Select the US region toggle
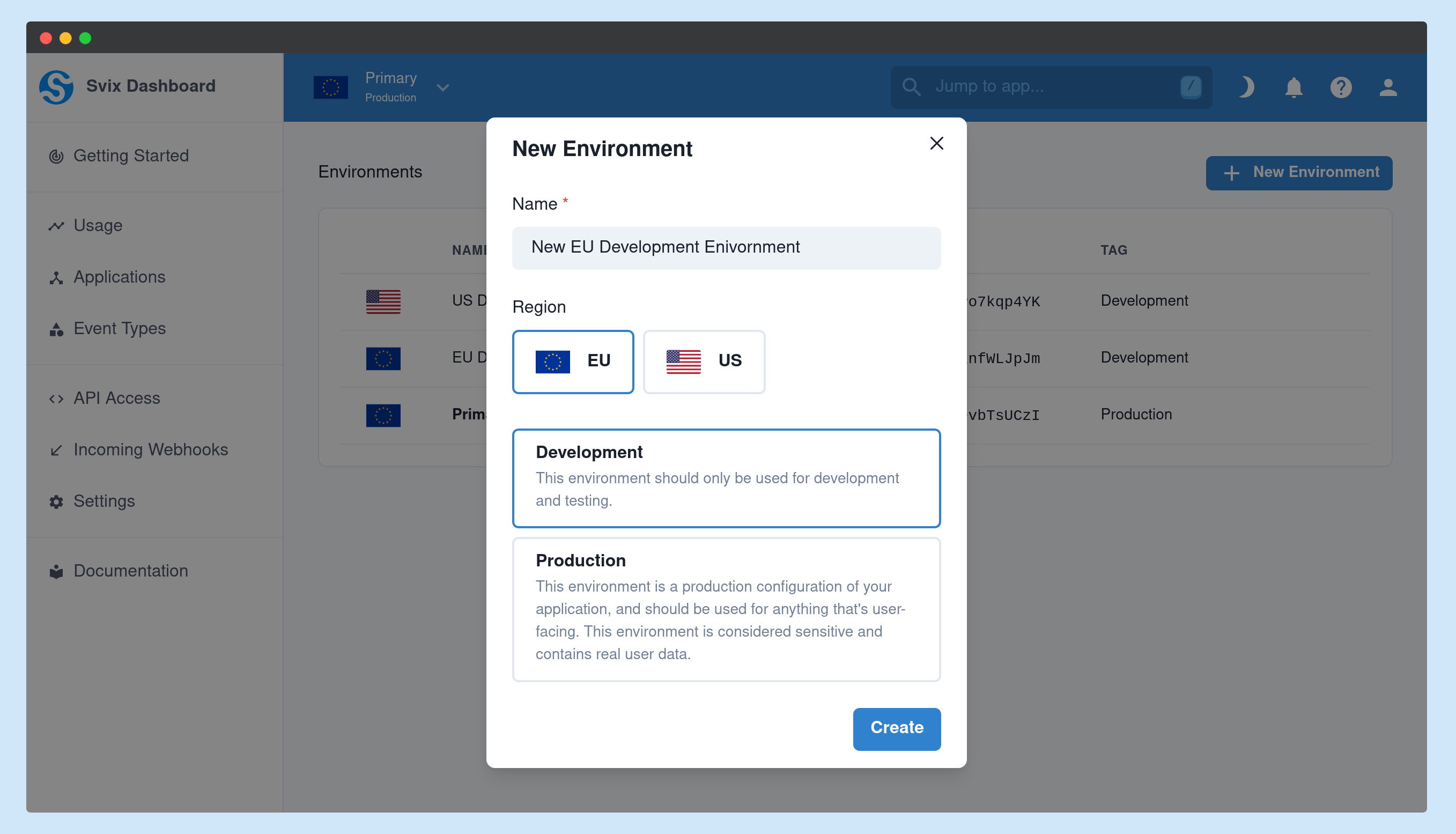 pyautogui.click(x=704, y=361)
